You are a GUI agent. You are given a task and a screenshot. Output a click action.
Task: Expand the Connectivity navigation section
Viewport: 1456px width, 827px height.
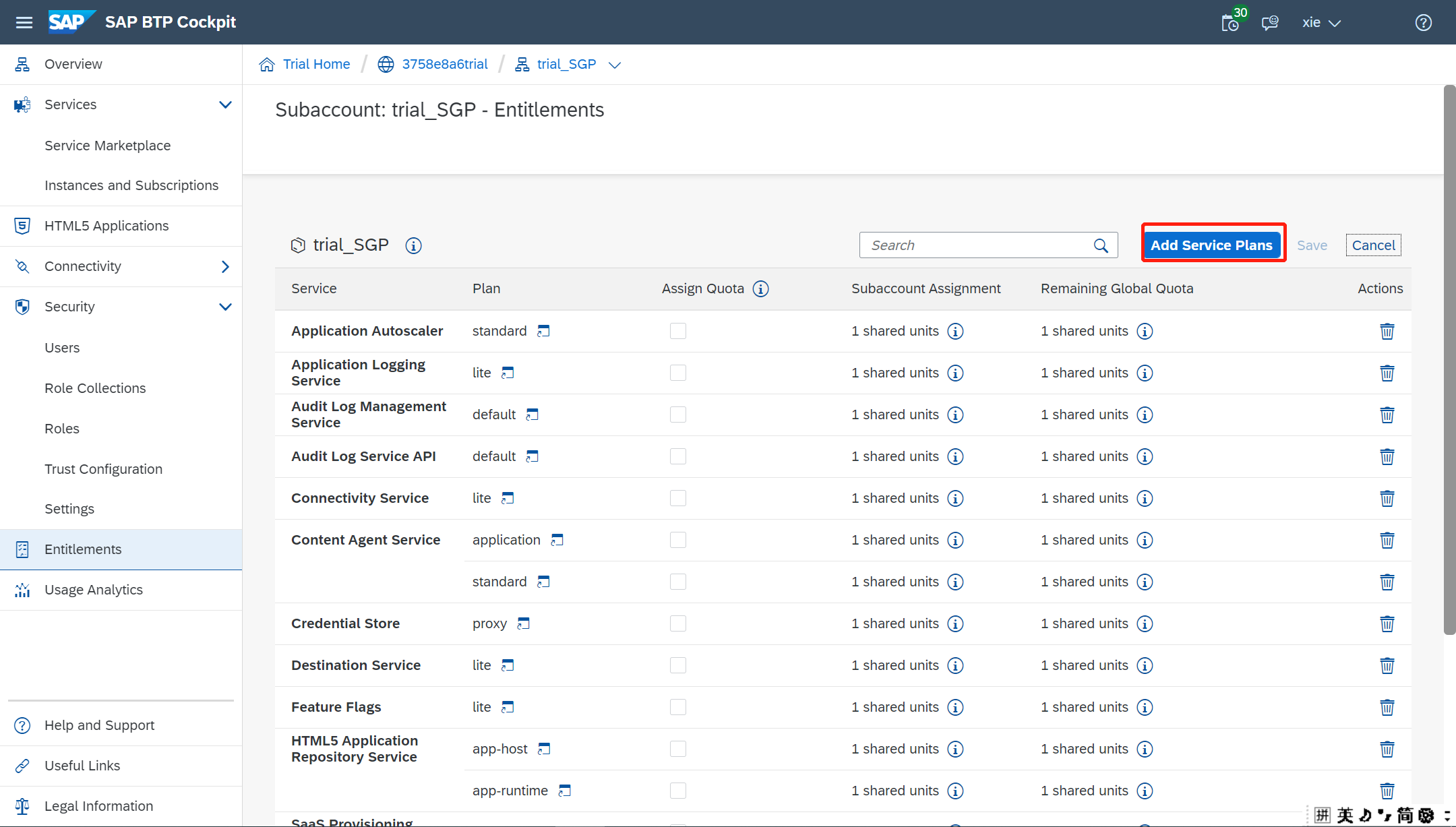[x=225, y=266]
